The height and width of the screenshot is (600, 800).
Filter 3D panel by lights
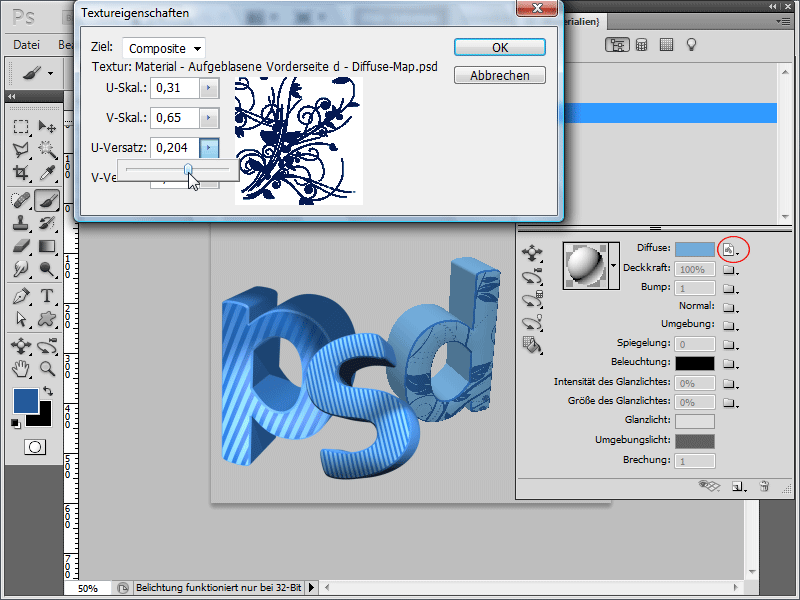(691, 45)
